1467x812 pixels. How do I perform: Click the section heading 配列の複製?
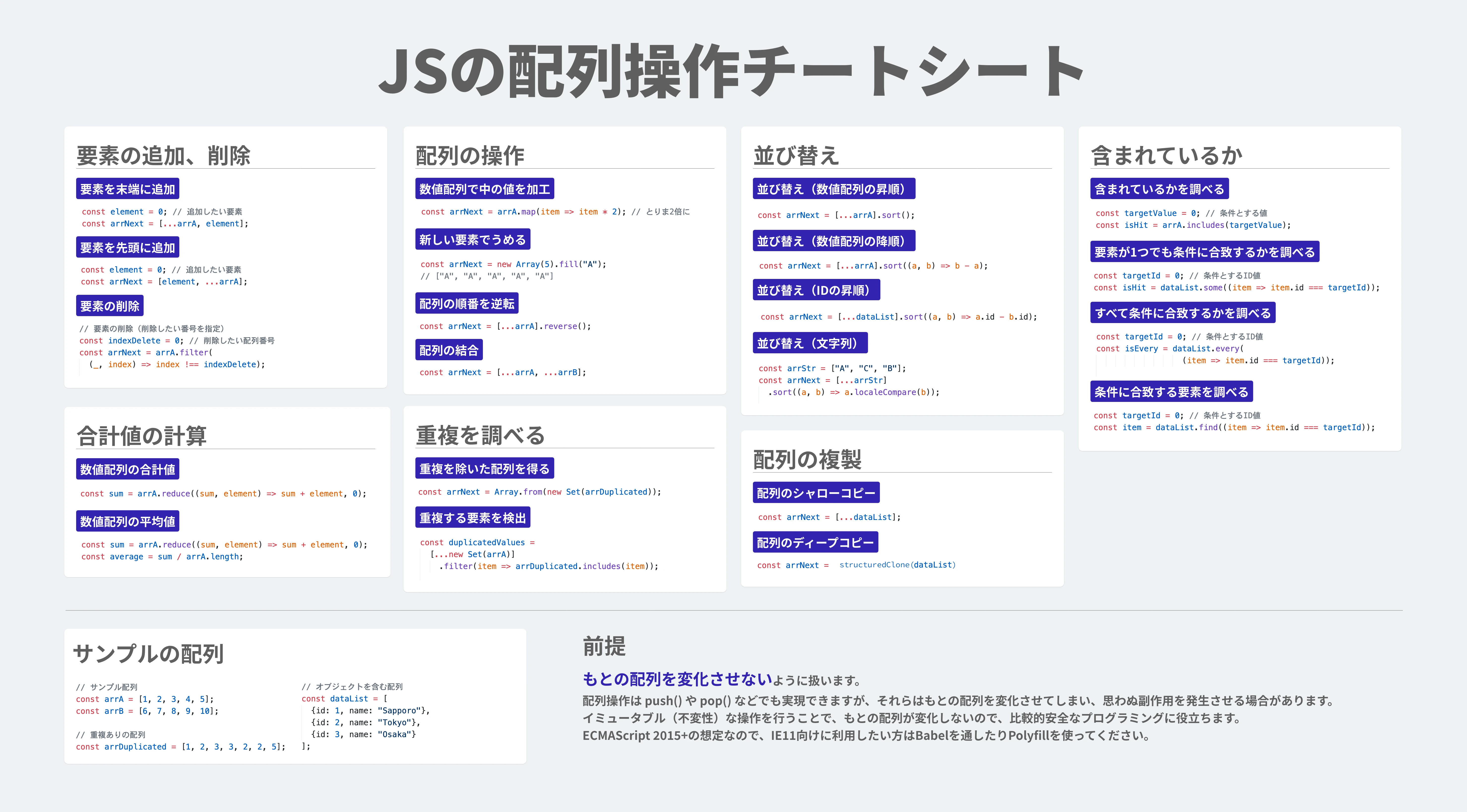click(x=807, y=459)
